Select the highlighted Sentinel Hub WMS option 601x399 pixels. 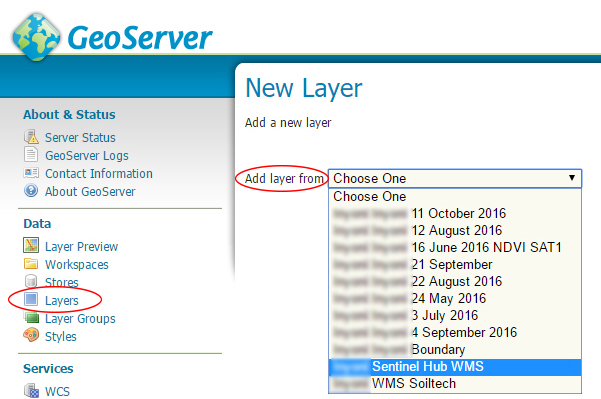[455, 366]
